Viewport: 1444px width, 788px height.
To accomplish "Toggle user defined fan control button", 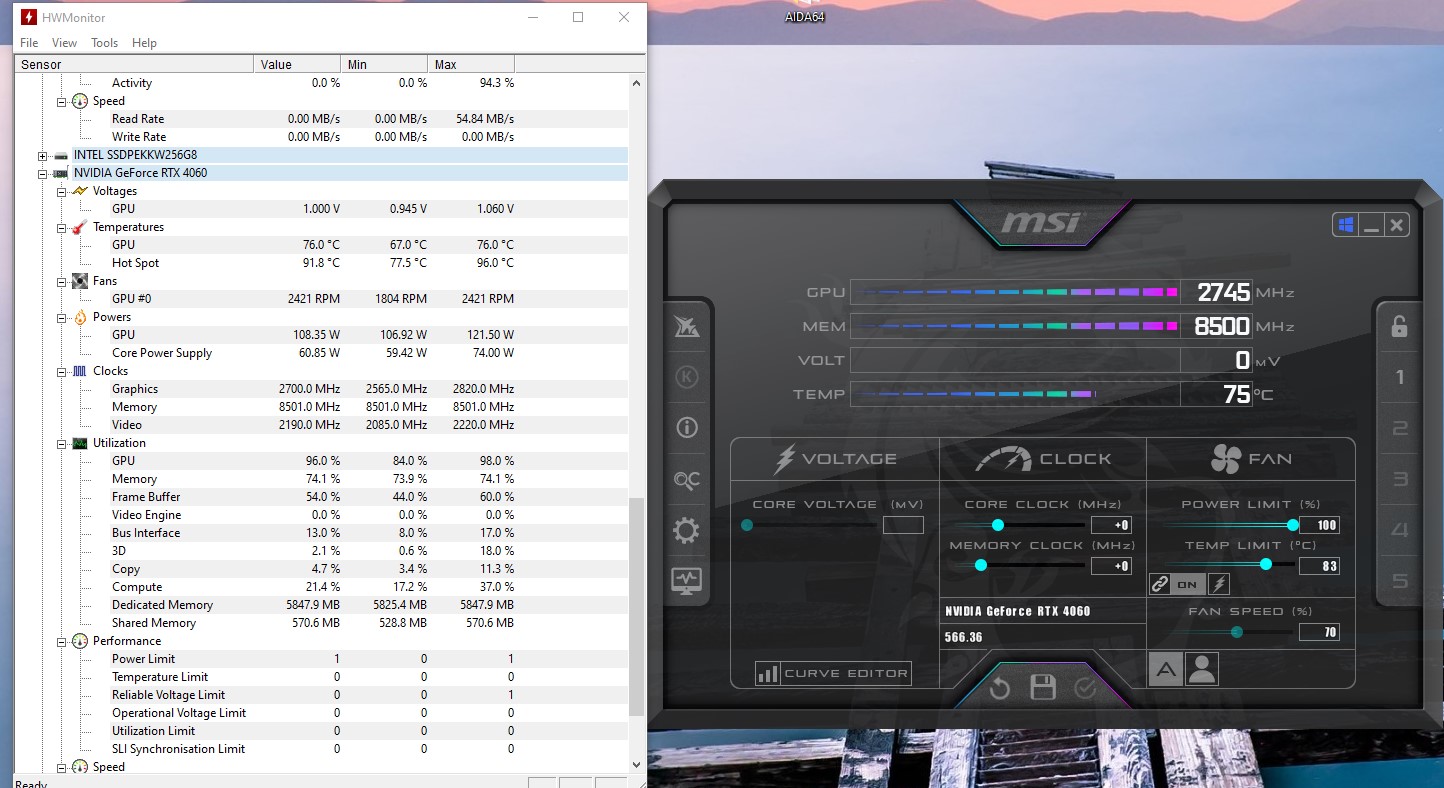I will (x=1202, y=669).
